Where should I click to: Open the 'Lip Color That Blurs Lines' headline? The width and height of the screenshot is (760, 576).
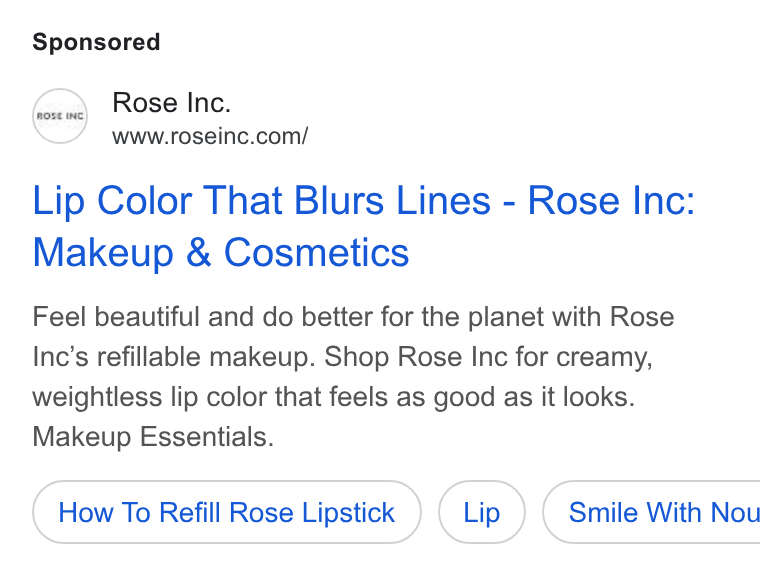coord(262,201)
